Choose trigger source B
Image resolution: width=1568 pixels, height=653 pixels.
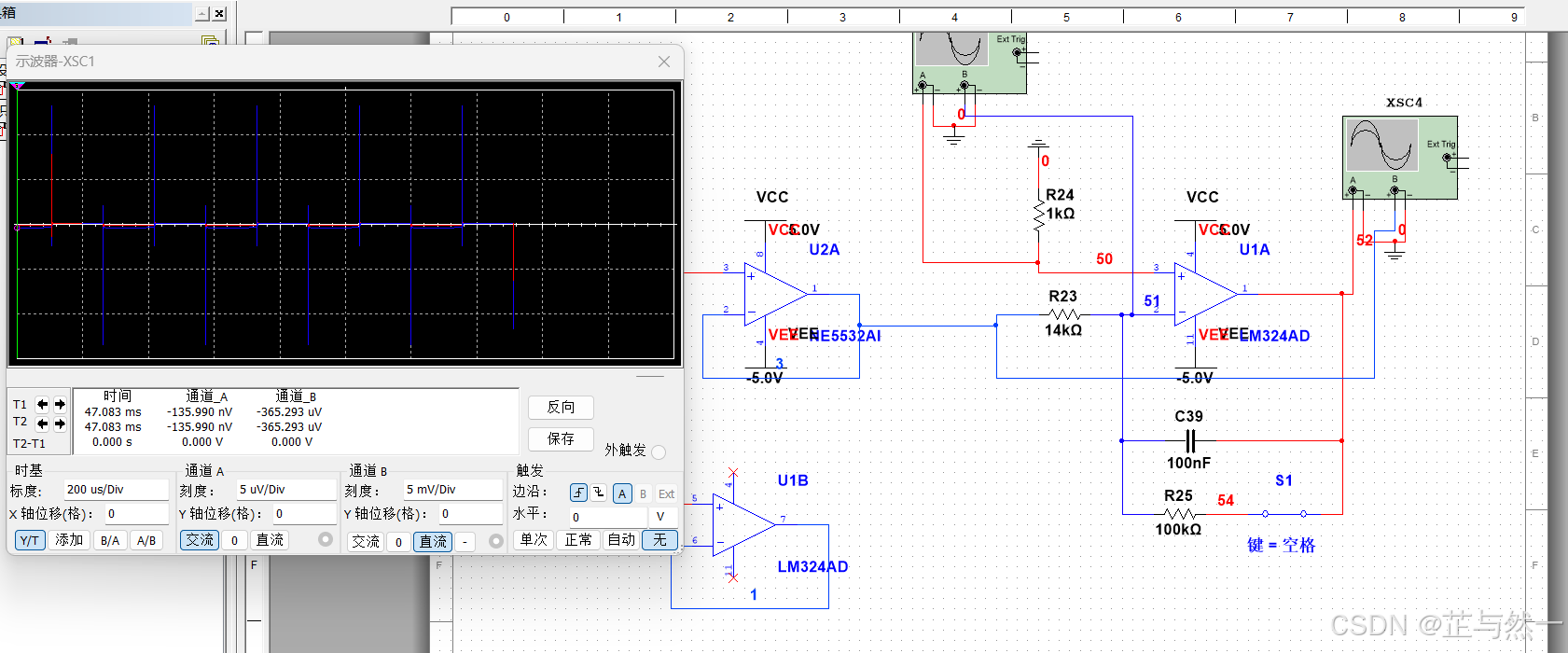pyautogui.click(x=643, y=493)
